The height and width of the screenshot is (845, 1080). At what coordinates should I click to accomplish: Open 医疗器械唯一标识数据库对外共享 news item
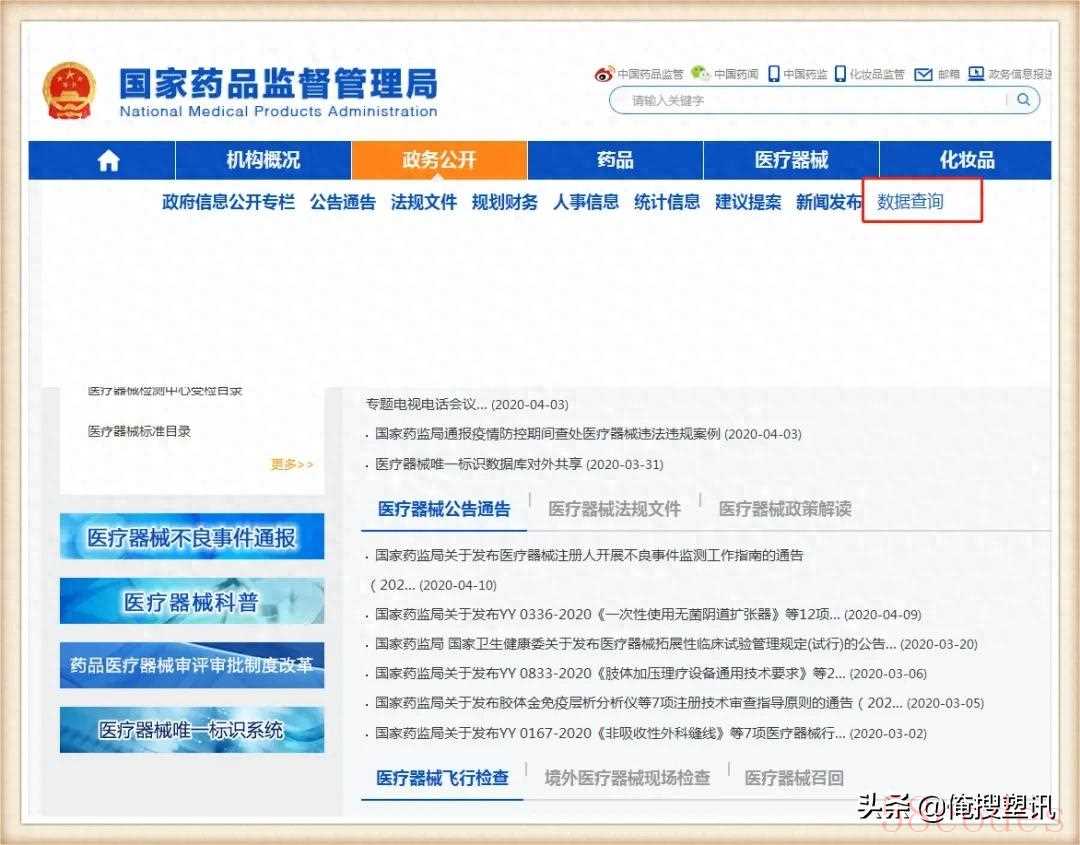[519, 464]
